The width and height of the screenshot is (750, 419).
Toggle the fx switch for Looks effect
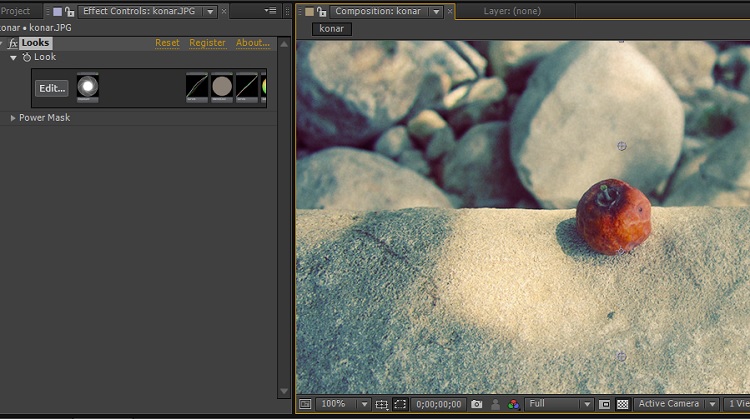pos(13,44)
